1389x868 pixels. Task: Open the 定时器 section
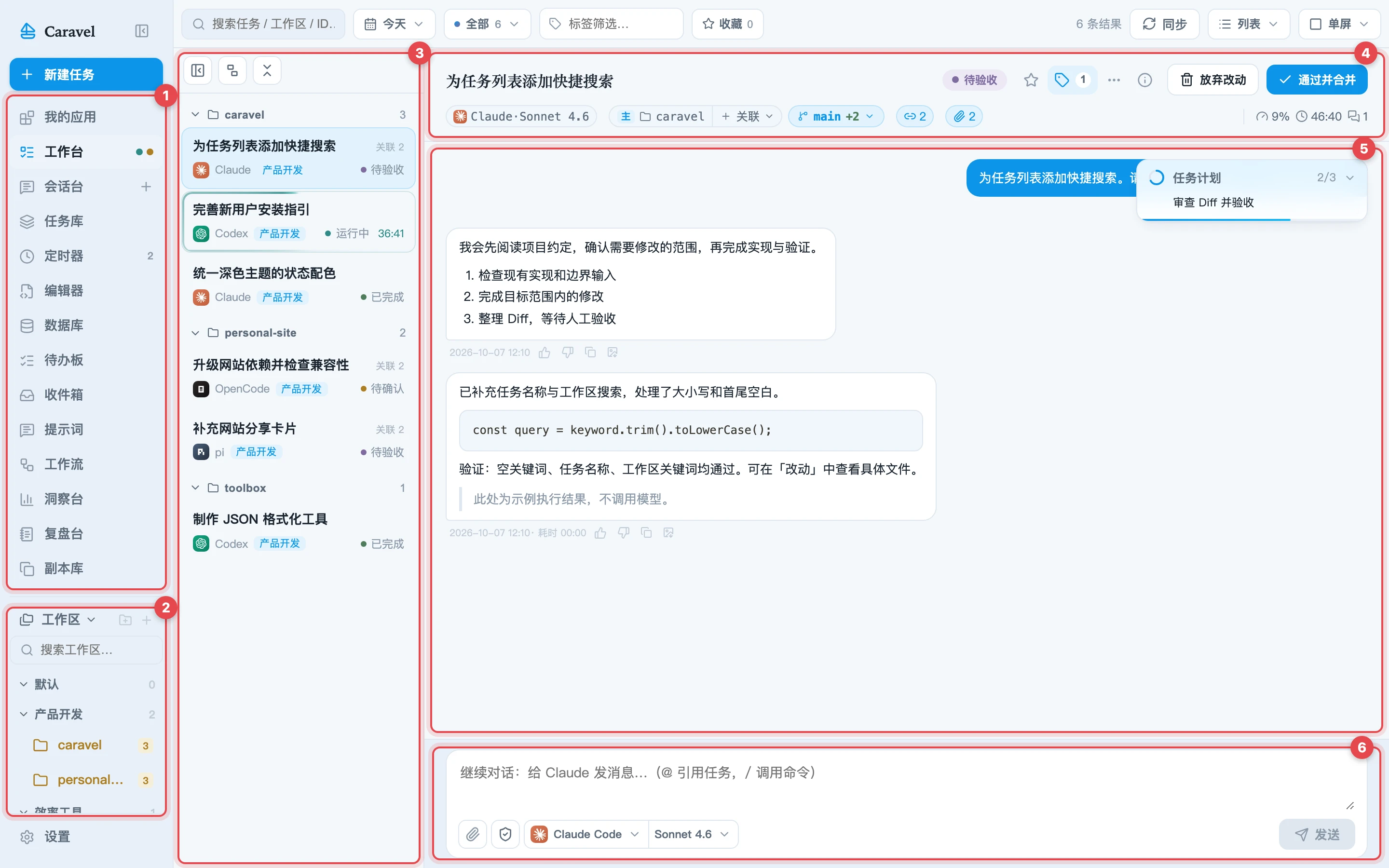(x=86, y=256)
